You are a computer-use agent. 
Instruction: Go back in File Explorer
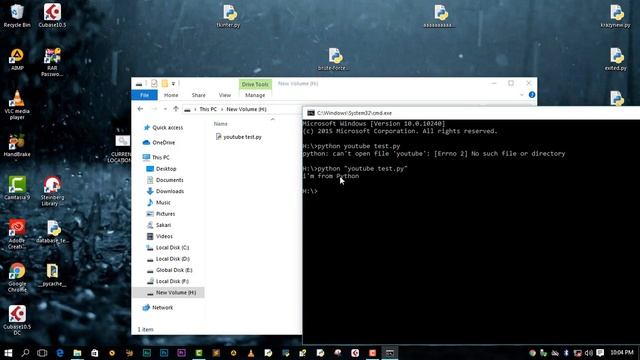[140, 109]
